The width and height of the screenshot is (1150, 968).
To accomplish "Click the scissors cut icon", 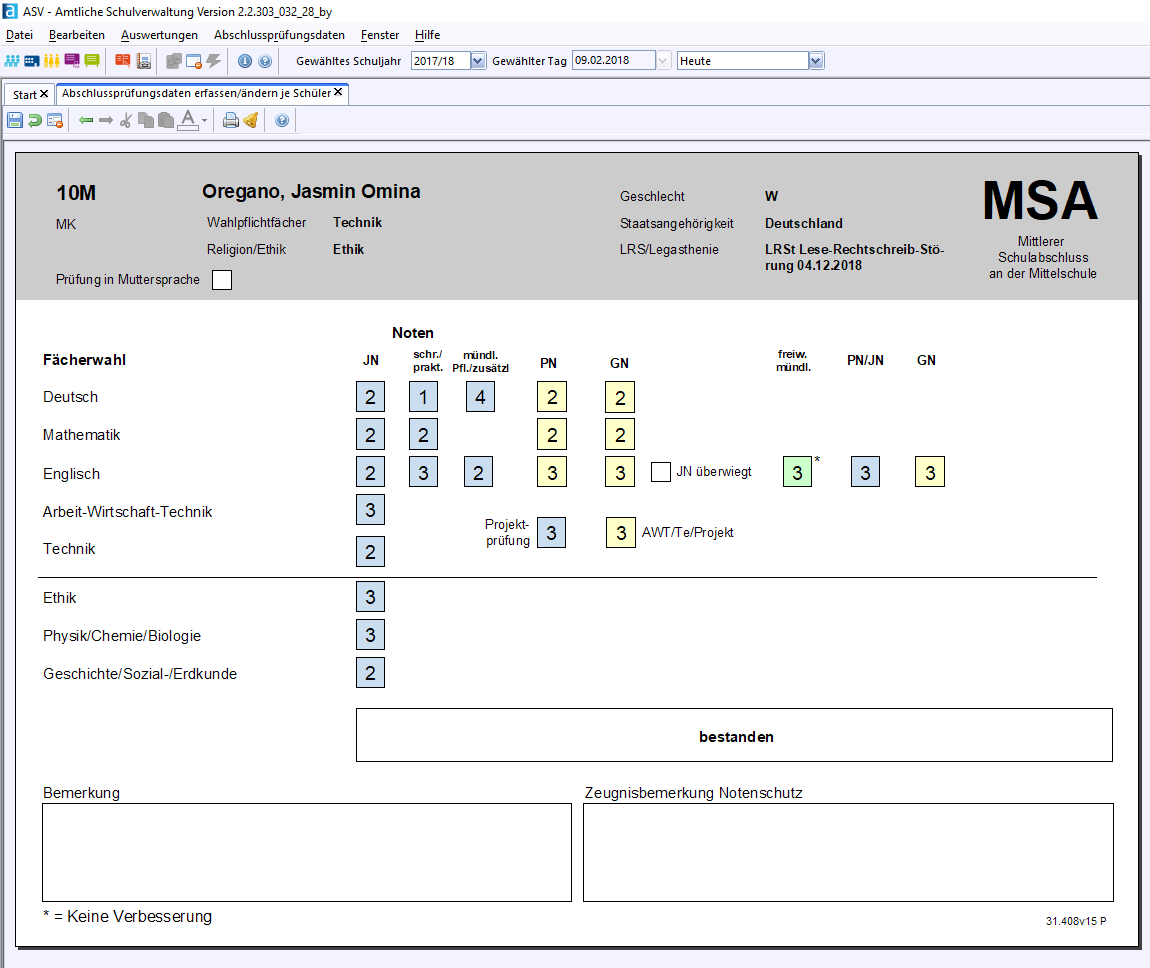I will tap(125, 120).
